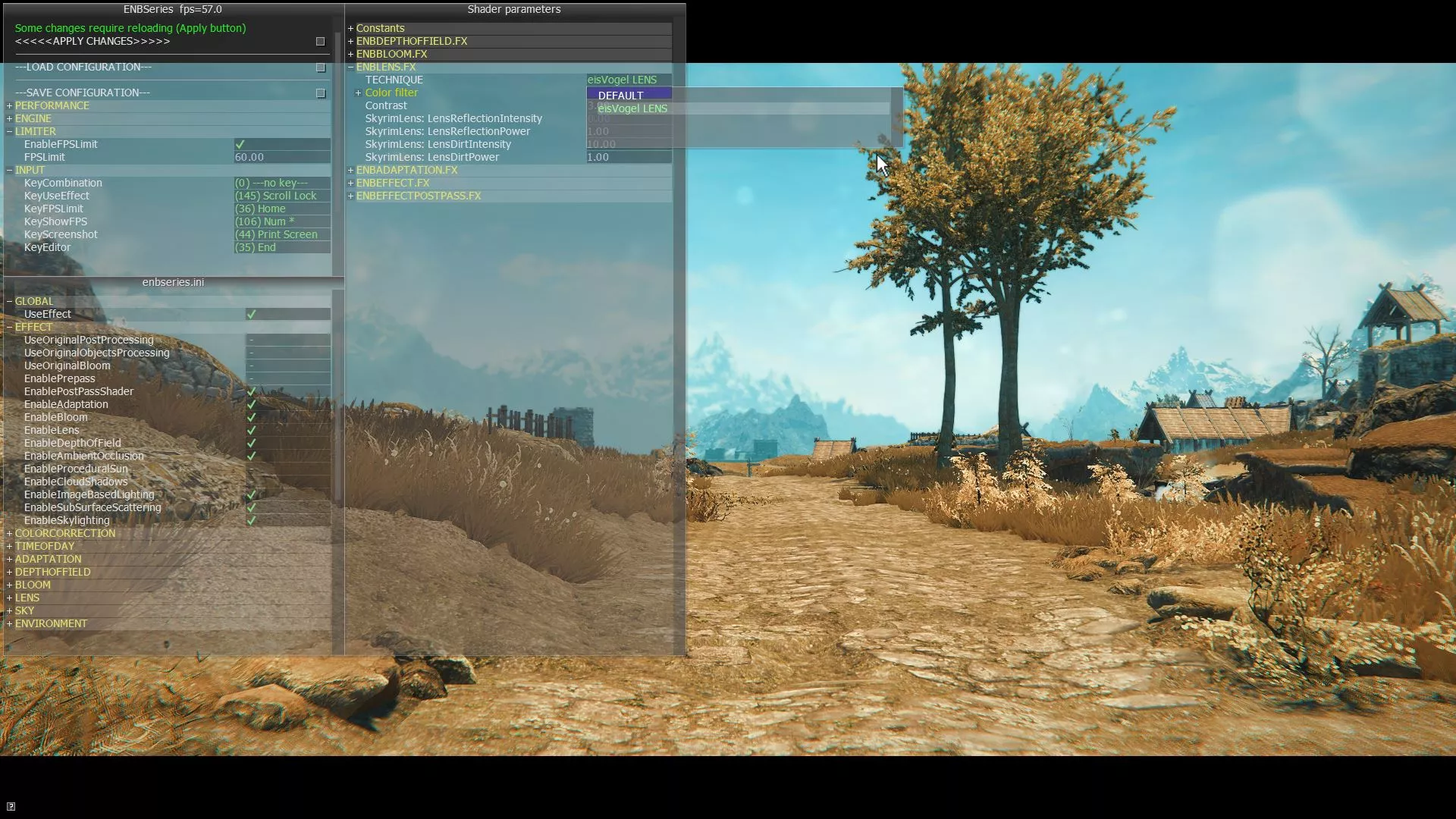The width and height of the screenshot is (1456, 819).
Task: Expand the Constants shader group
Action: click(x=350, y=29)
